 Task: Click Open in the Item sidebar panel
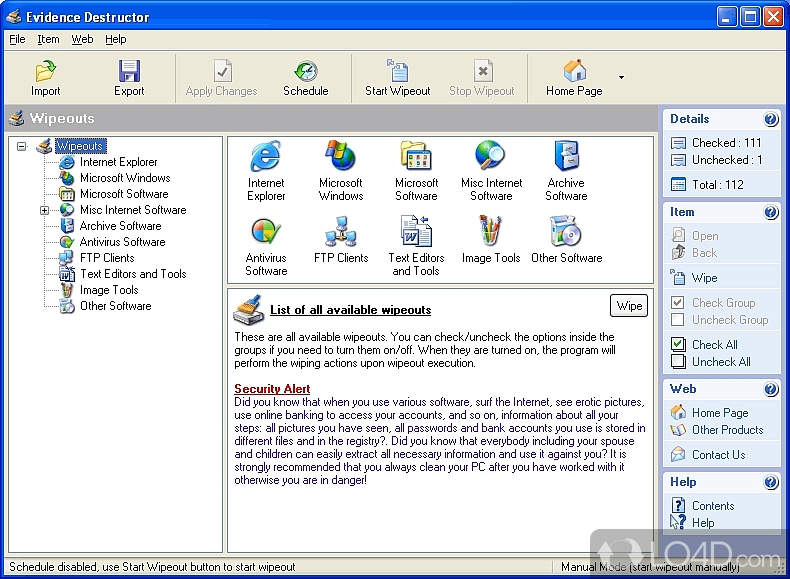coord(705,236)
